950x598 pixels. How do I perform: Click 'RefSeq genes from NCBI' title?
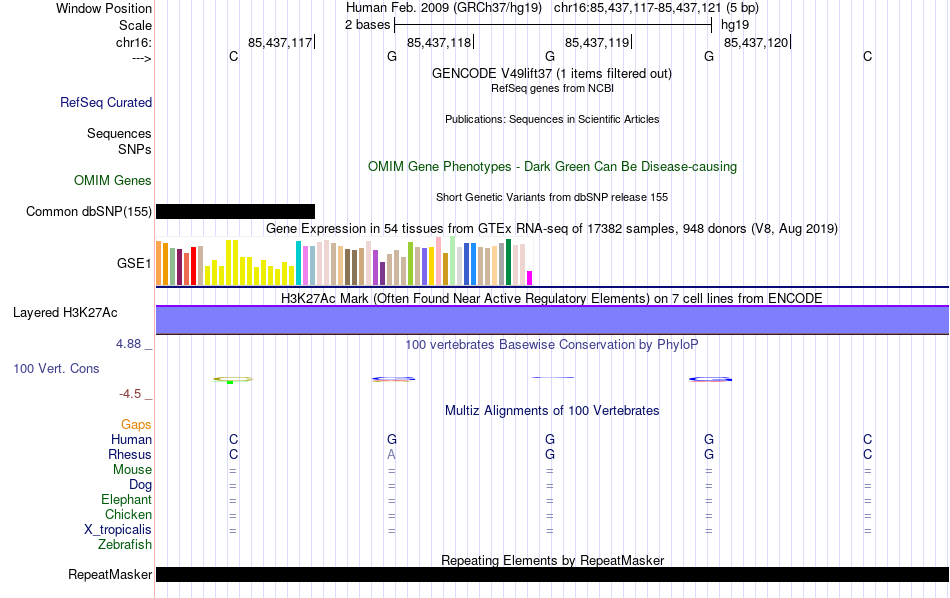552,88
